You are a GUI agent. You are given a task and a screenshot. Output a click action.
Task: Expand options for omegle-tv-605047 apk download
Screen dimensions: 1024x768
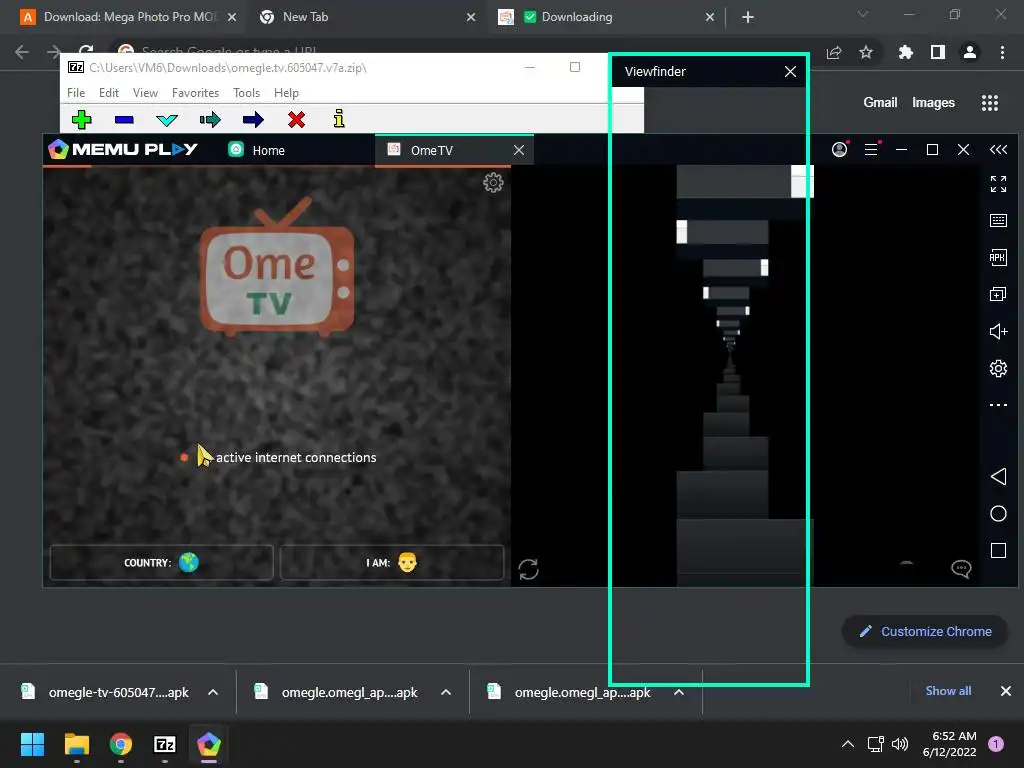[x=213, y=692]
